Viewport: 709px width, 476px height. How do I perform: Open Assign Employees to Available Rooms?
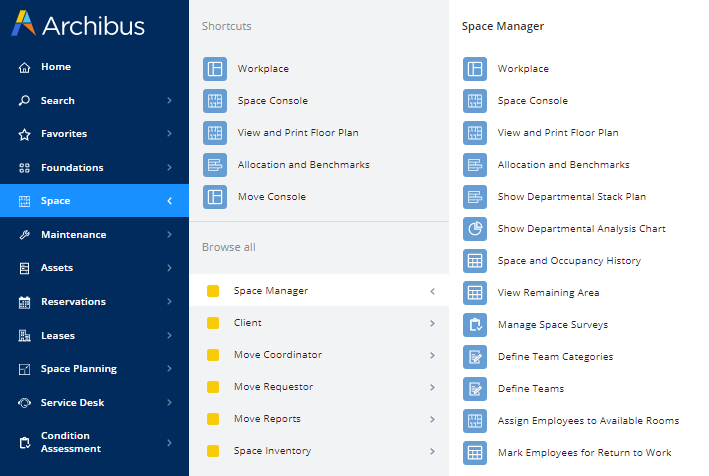coord(588,421)
